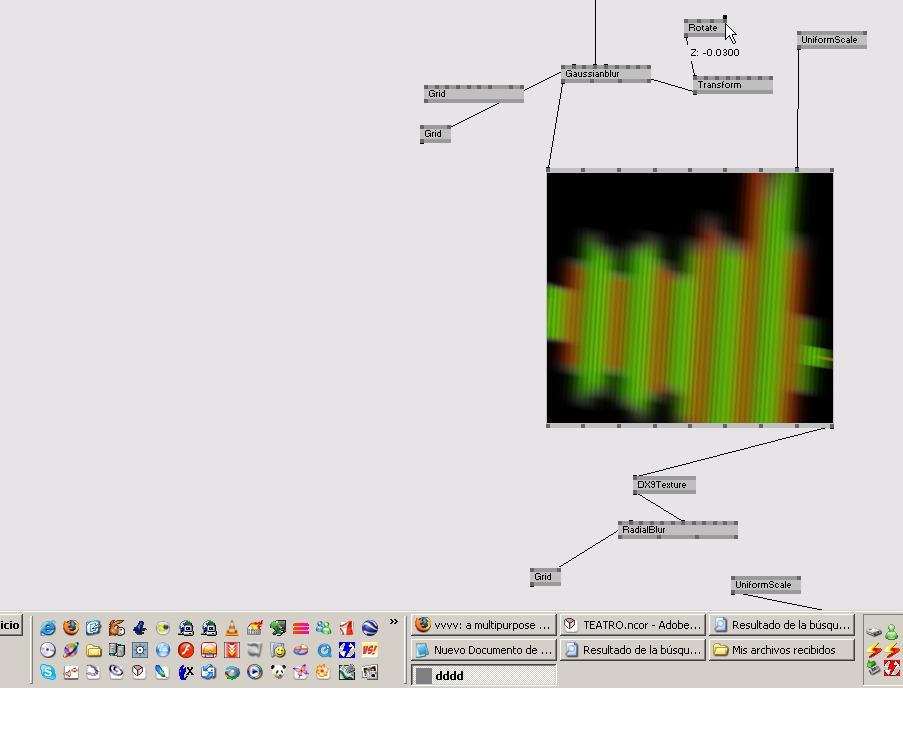This screenshot has height=732, width=903.
Task: Click the Internet Explorer quick launch icon
Action: (x=48, y=628)
